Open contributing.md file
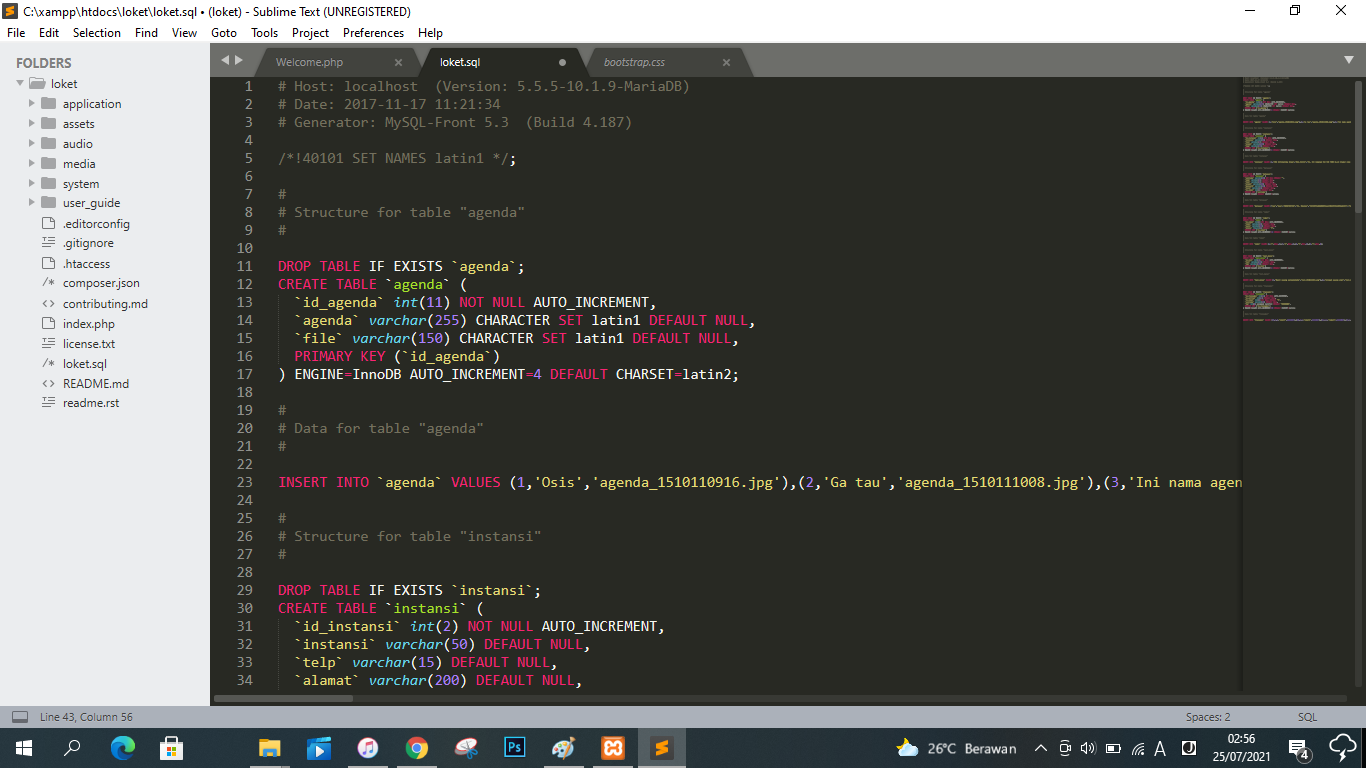This screenshot has width=1366, height=768. pyautogui.click(x=105, y=304)
